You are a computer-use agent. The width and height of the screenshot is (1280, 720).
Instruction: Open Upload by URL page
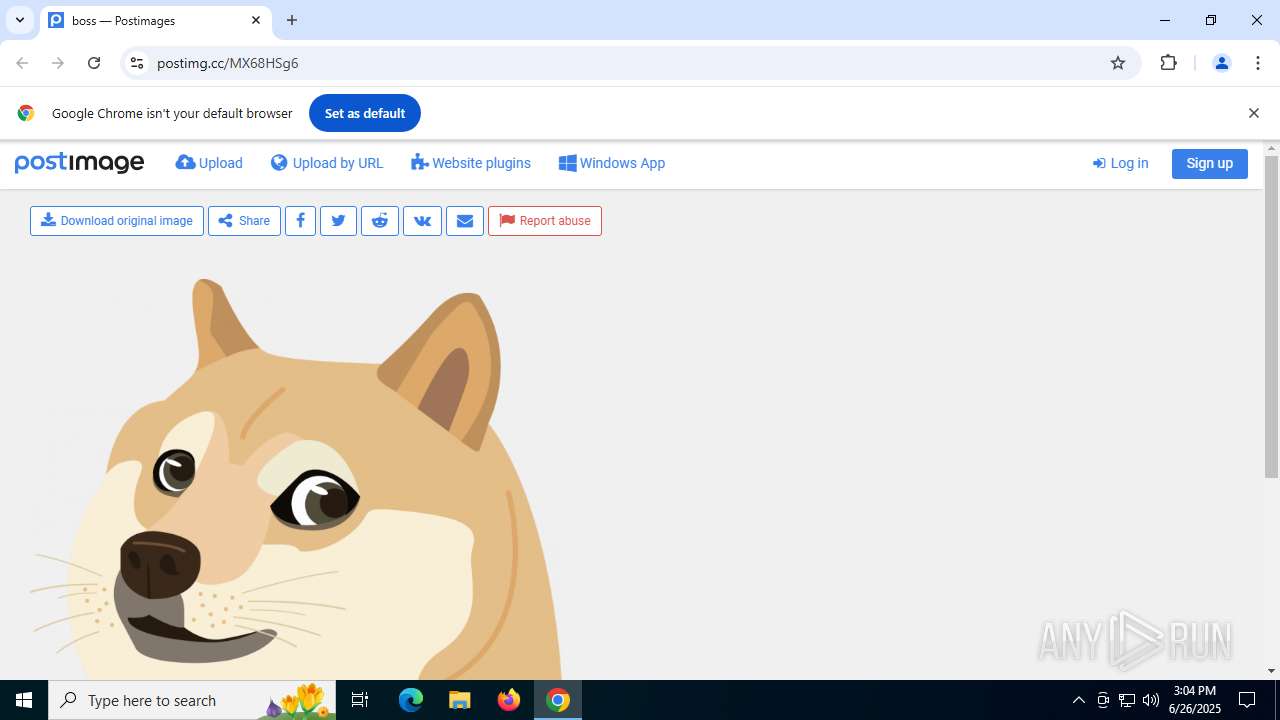click(x=327, y=163)
